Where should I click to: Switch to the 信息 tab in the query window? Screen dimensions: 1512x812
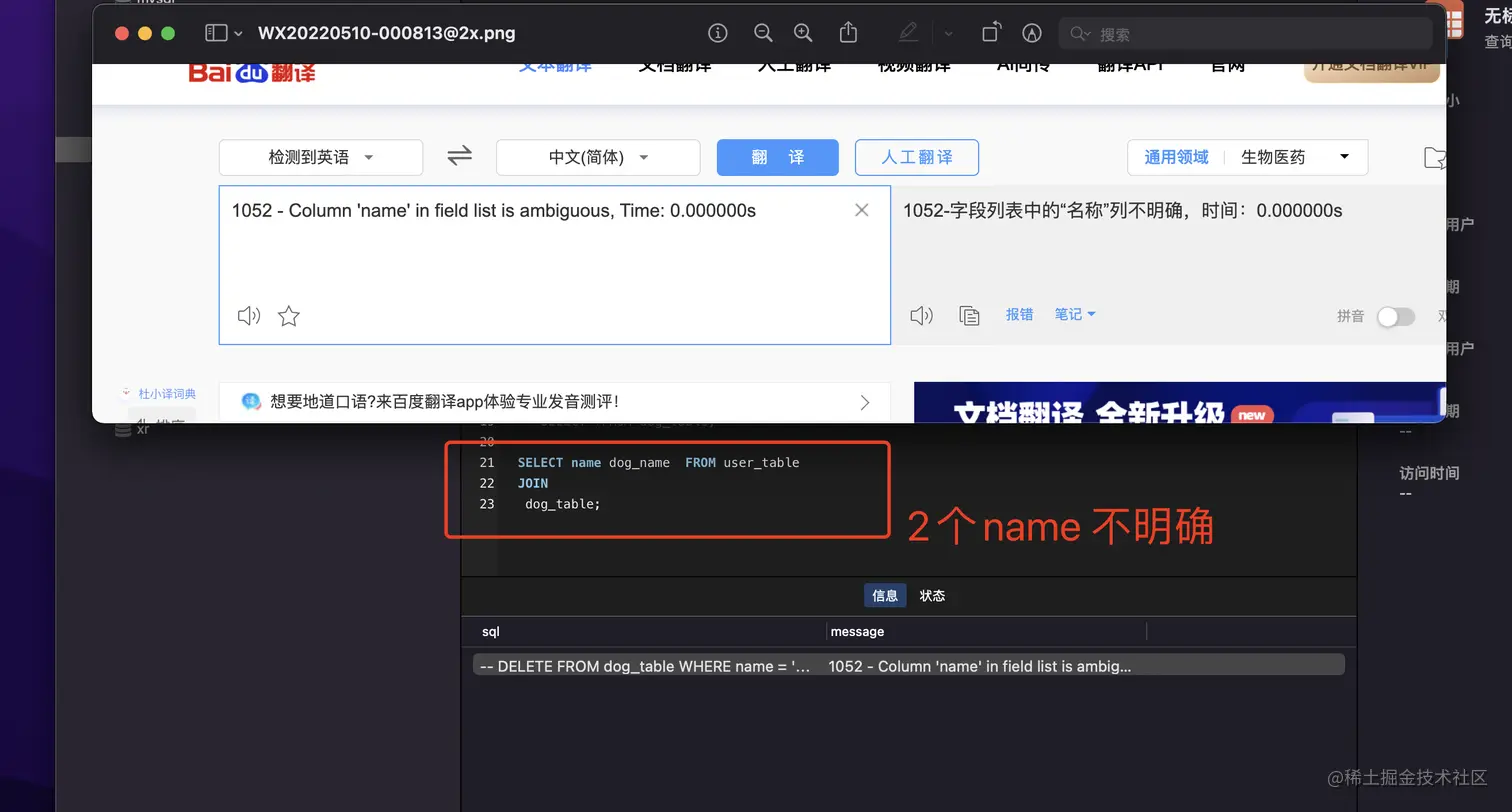[x=885, y=595]
